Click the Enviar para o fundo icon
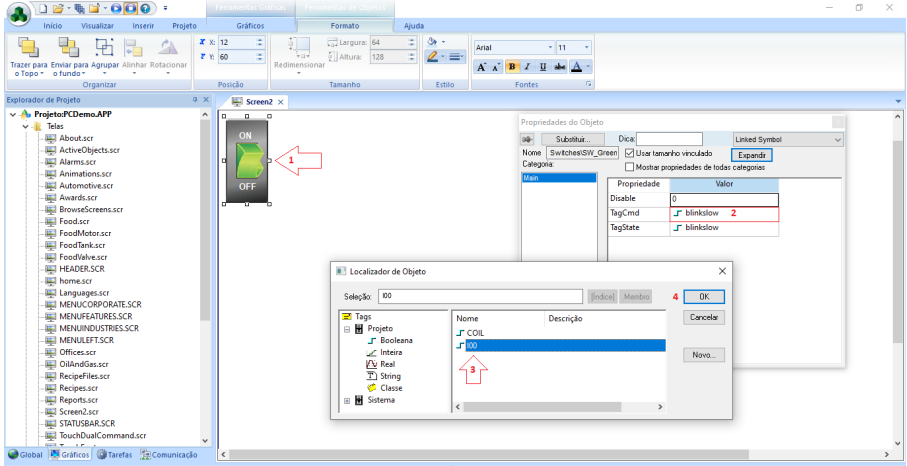This screenshot has height=466, width=907. (x=68, y=47)
